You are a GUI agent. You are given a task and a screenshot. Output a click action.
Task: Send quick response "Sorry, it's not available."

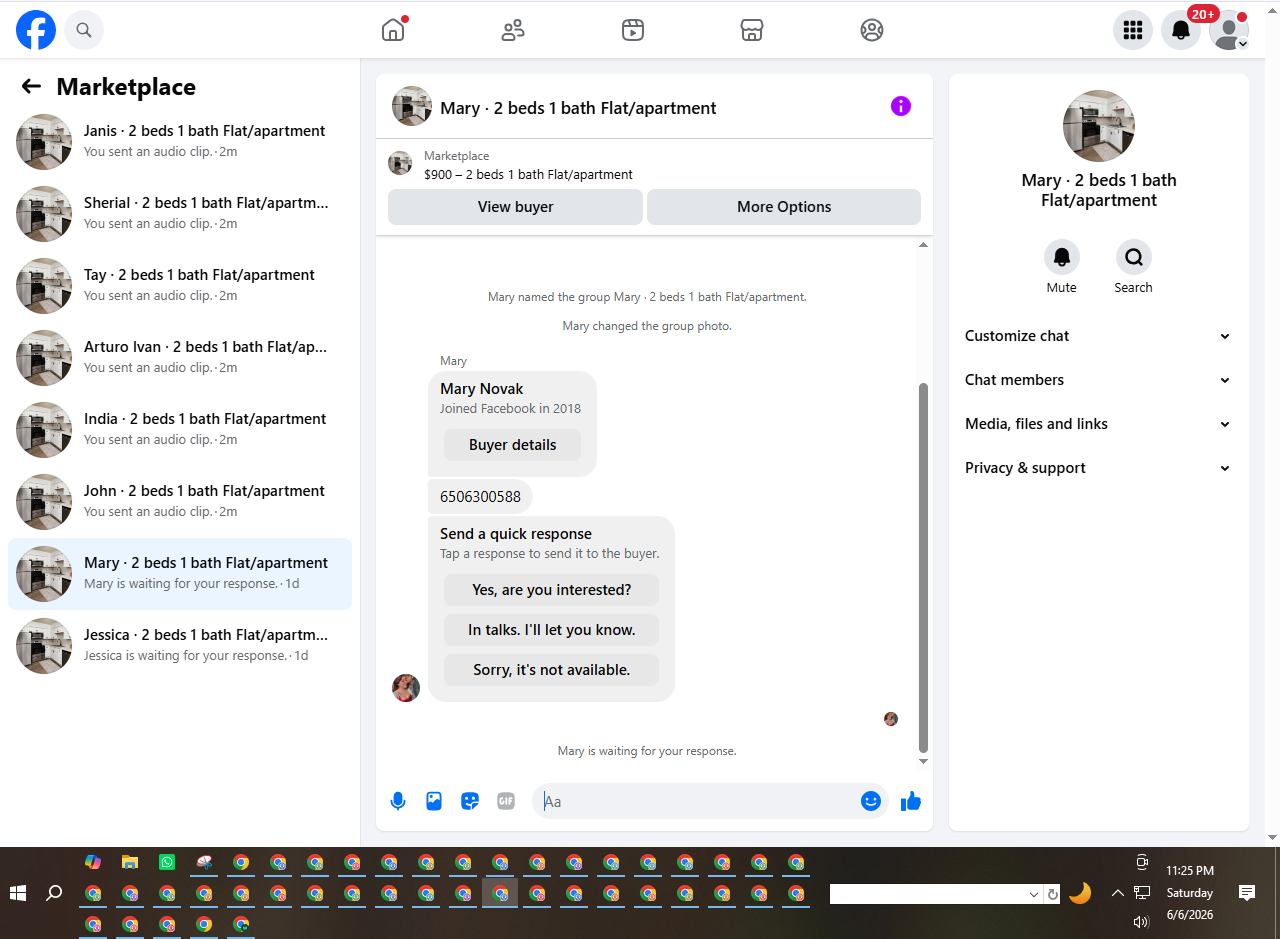coord(551,670)
